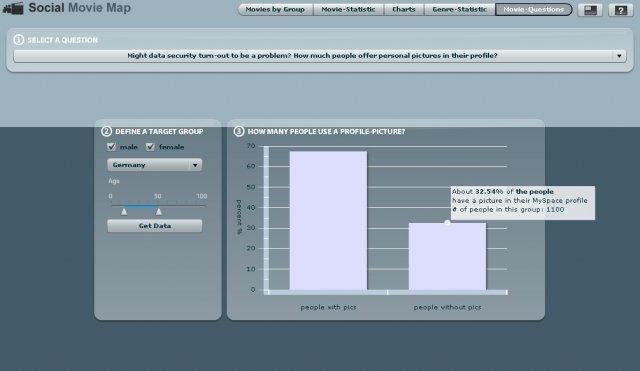Click the 'people without pics' bar
The width and height of the screenshot is (640, 371).
coord(447,256)
